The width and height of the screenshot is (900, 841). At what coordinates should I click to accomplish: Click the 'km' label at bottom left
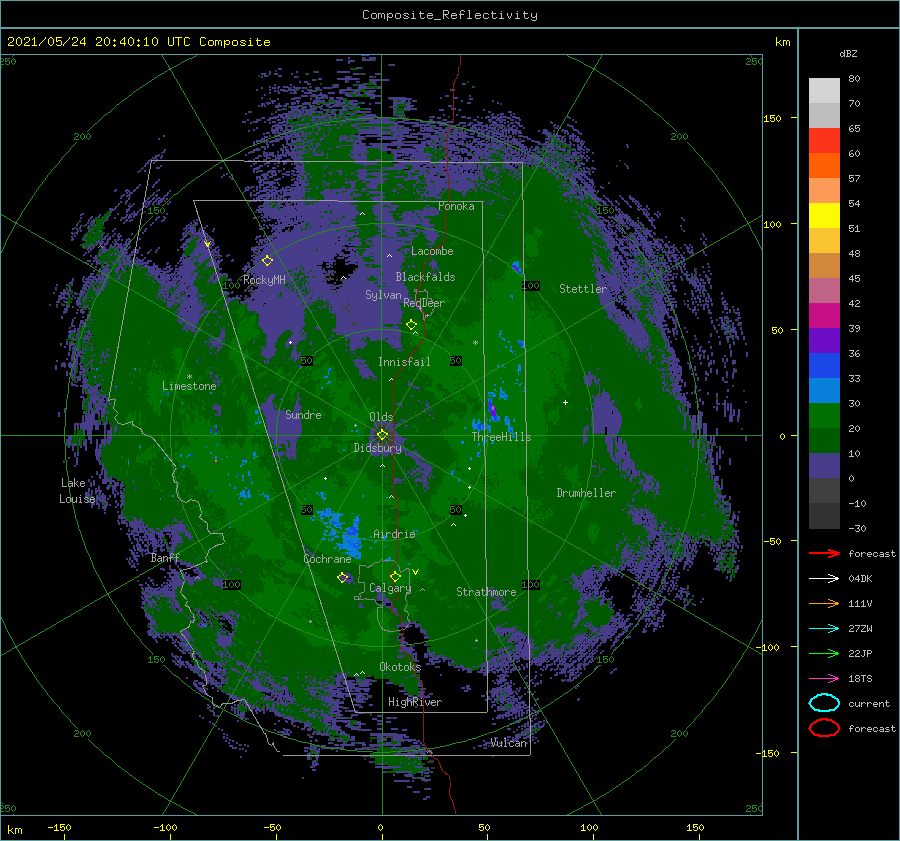(x=14, y=830)
